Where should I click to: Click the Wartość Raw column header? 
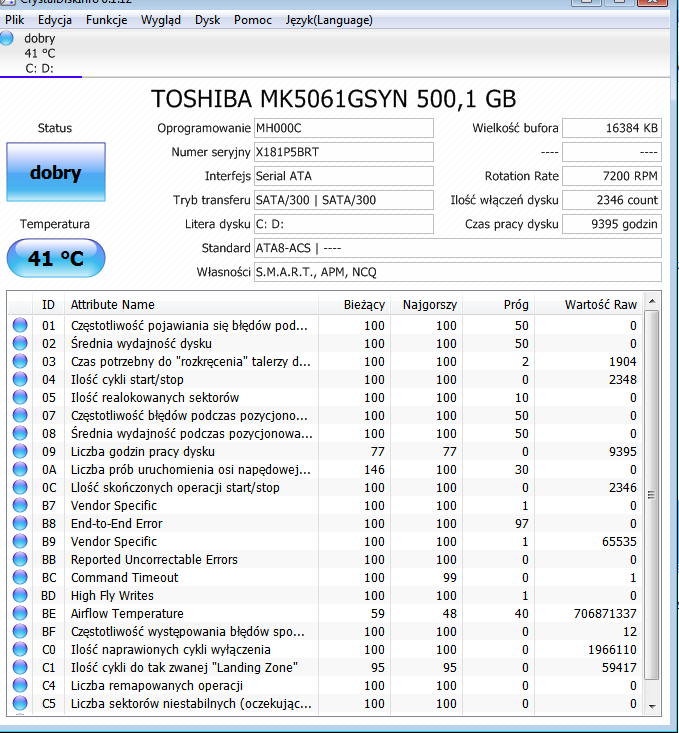589,304
